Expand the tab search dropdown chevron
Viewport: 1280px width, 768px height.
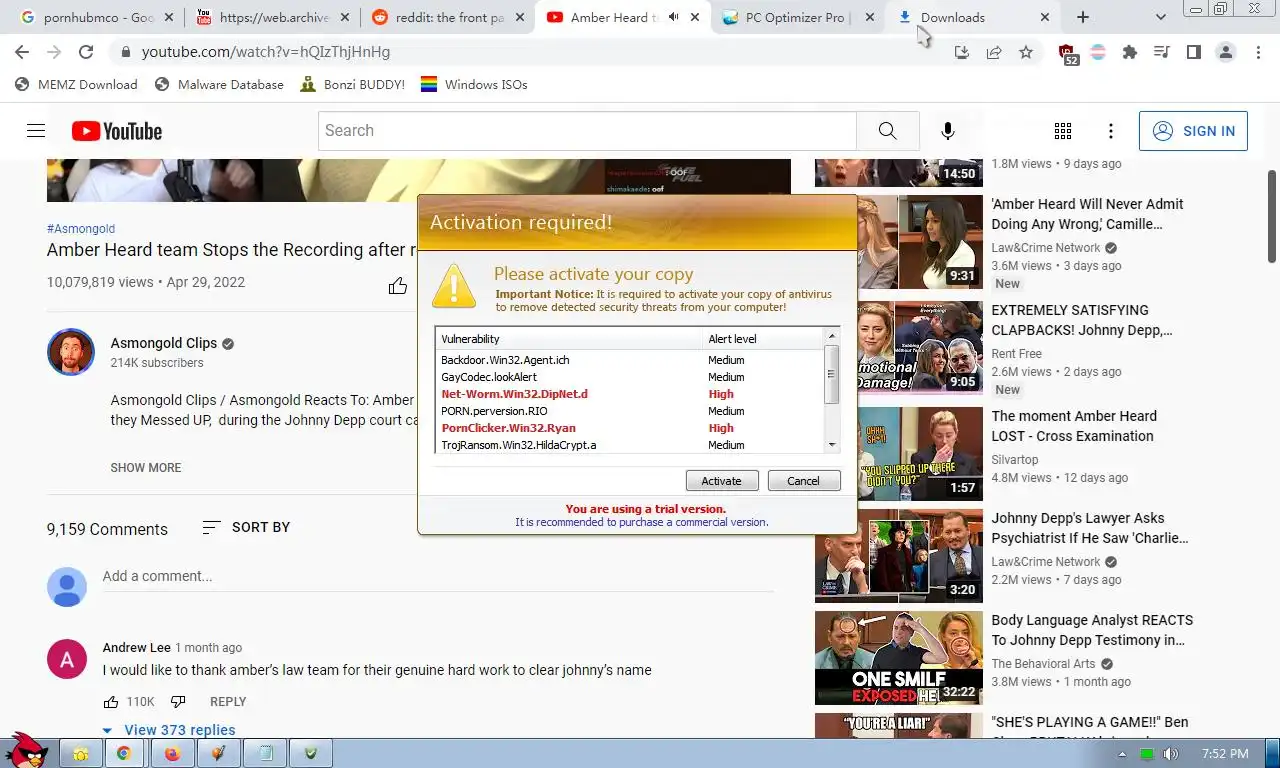tap(1160, 17)
